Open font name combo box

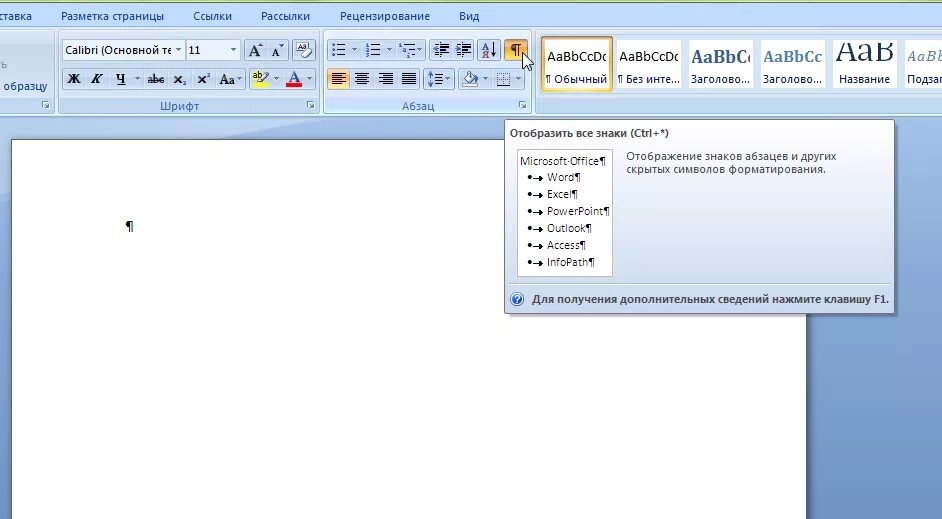click(123, 50)
